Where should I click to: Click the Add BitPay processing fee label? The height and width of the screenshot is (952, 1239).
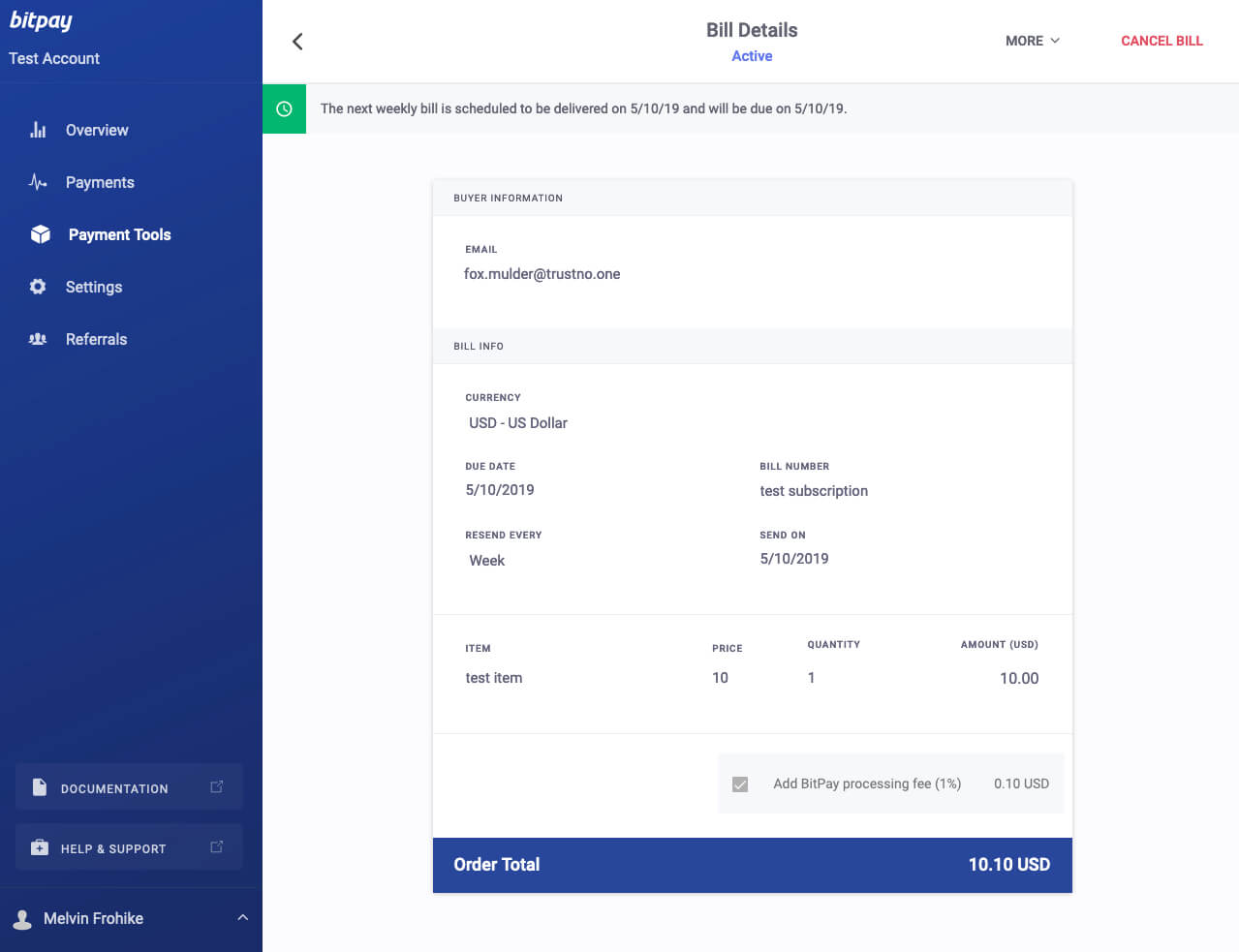click(x=867, y=783)
